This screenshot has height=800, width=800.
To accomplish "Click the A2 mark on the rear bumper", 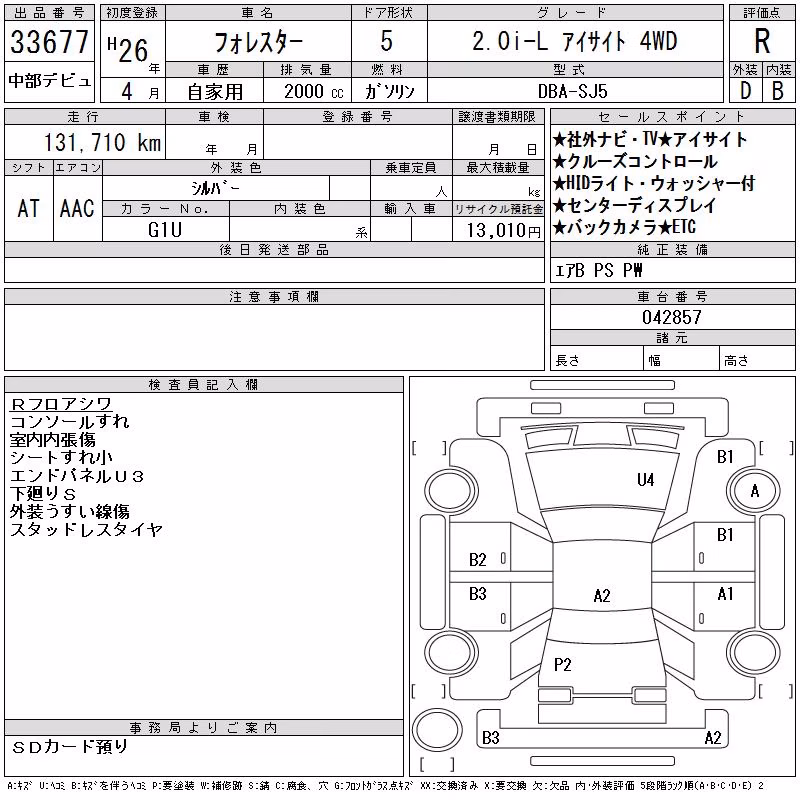I will [x=713, y=738].
